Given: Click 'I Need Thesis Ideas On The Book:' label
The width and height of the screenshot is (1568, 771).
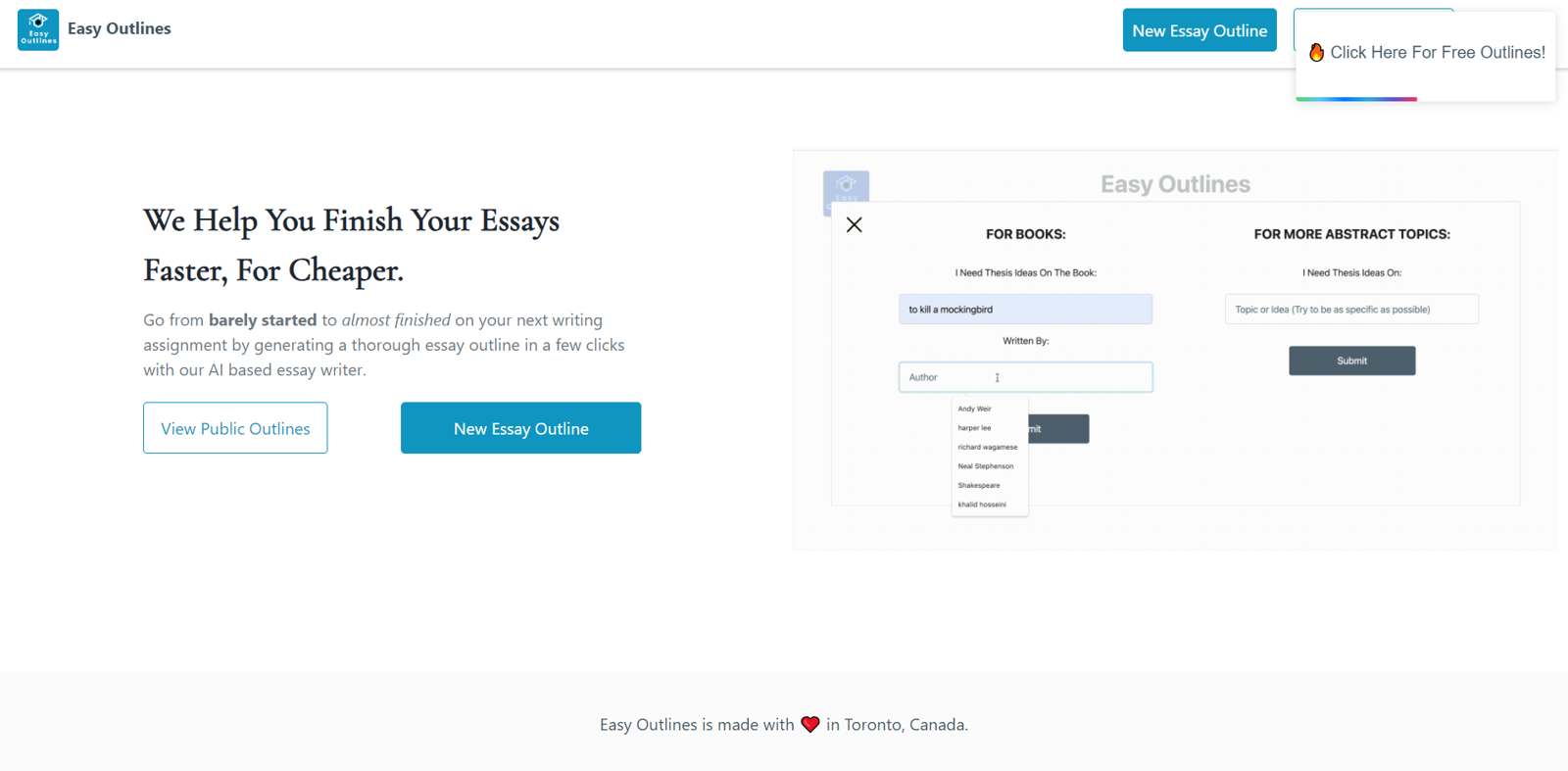Looking at the screenshot, I should [1025, 273].
